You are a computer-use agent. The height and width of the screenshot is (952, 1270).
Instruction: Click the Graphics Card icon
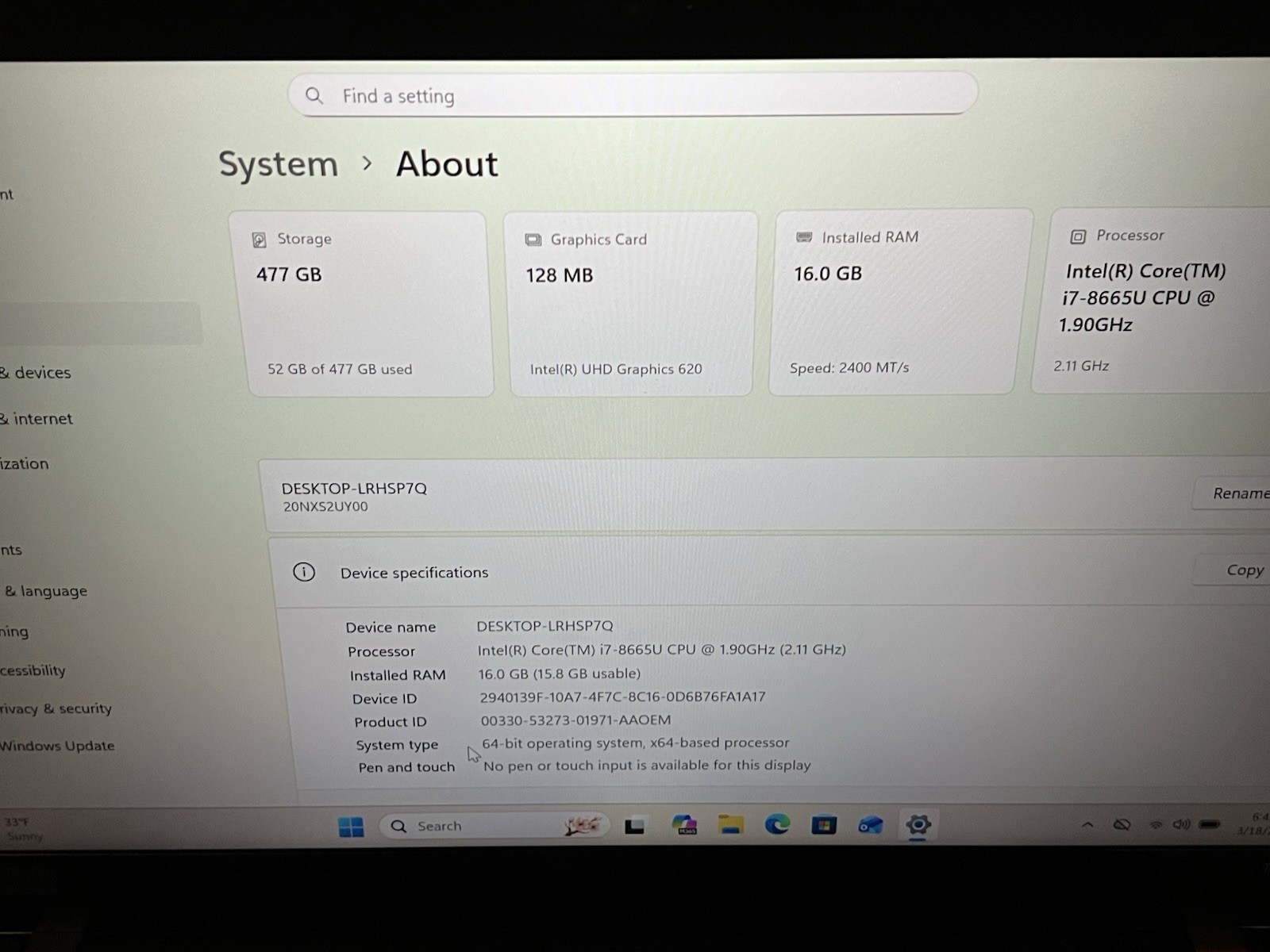pyautogui.click(x=533, y=240)
